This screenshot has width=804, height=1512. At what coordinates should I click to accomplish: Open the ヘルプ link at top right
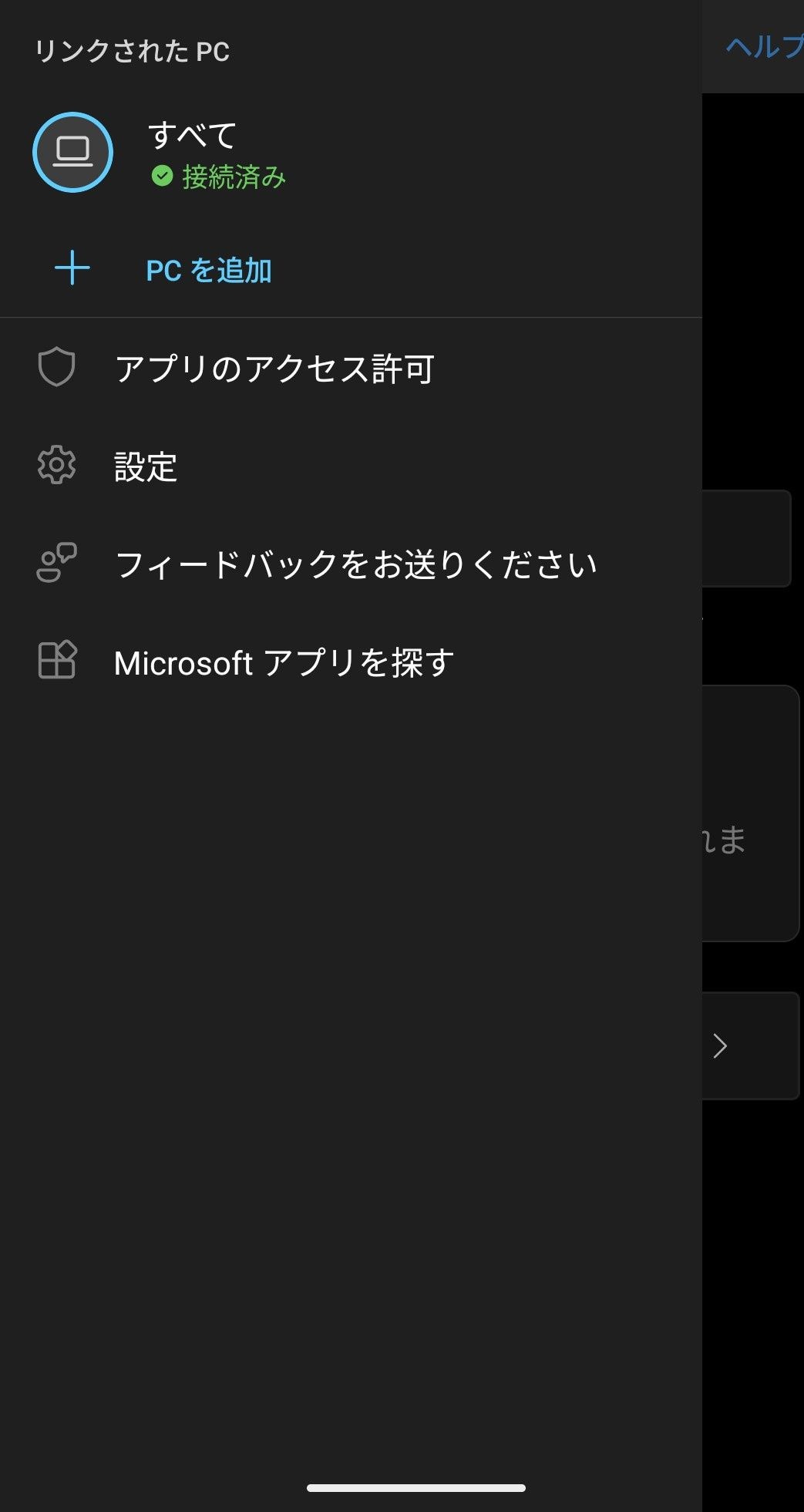click(763, 48)
